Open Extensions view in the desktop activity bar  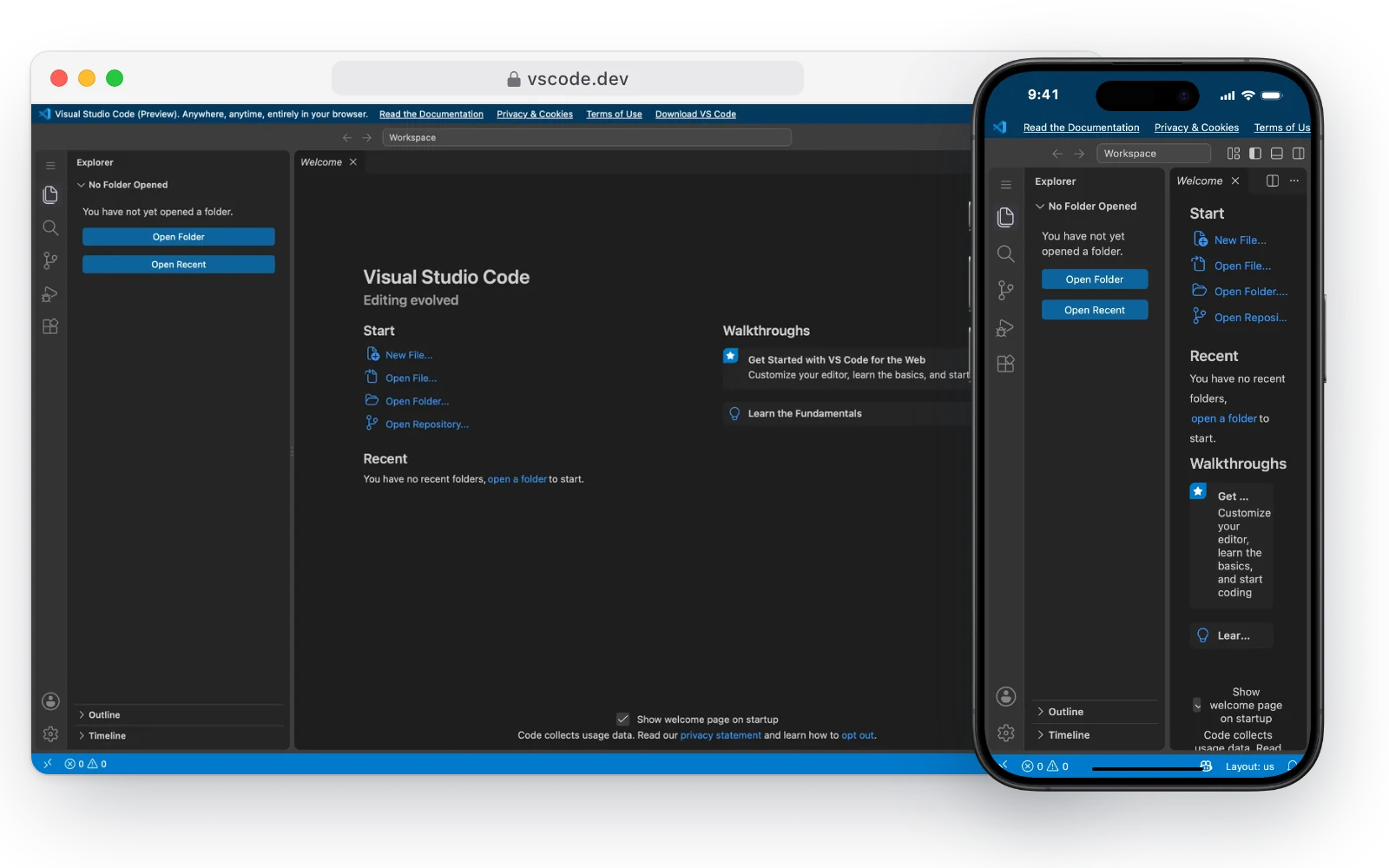click(x=50, y=326)
